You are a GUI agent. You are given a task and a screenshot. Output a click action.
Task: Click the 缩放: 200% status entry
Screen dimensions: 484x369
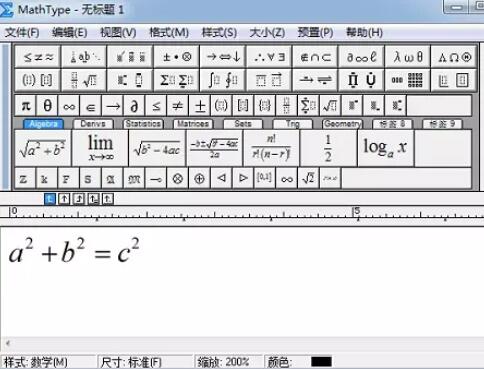223,362
